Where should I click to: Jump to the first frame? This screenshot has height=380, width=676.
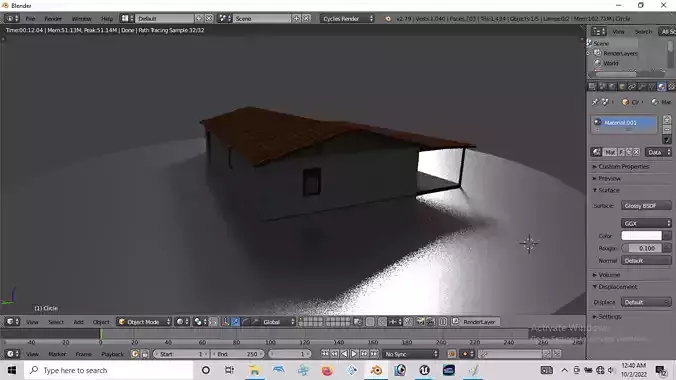325,354
